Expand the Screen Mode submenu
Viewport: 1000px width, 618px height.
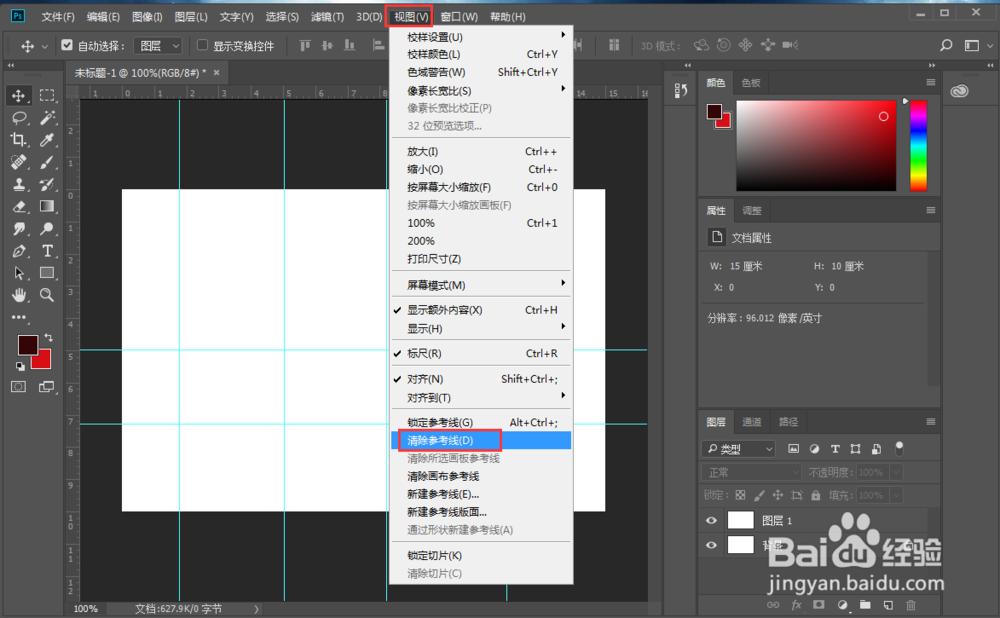click(x=481, y=284)
